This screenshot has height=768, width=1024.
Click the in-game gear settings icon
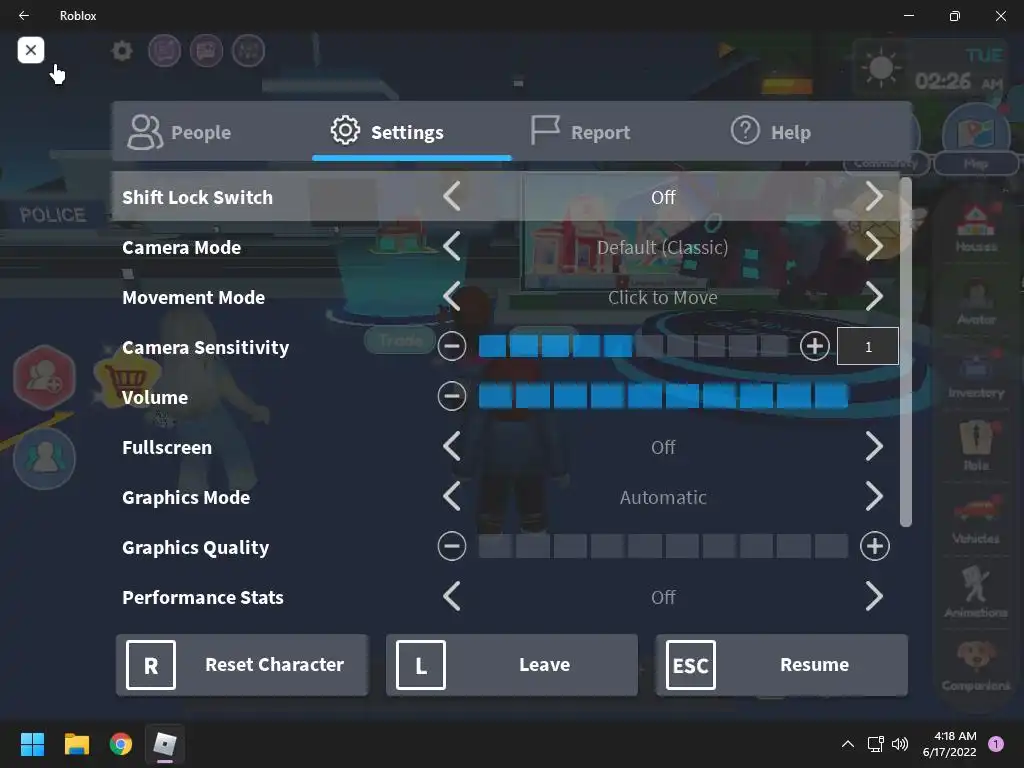pos(122,50)
